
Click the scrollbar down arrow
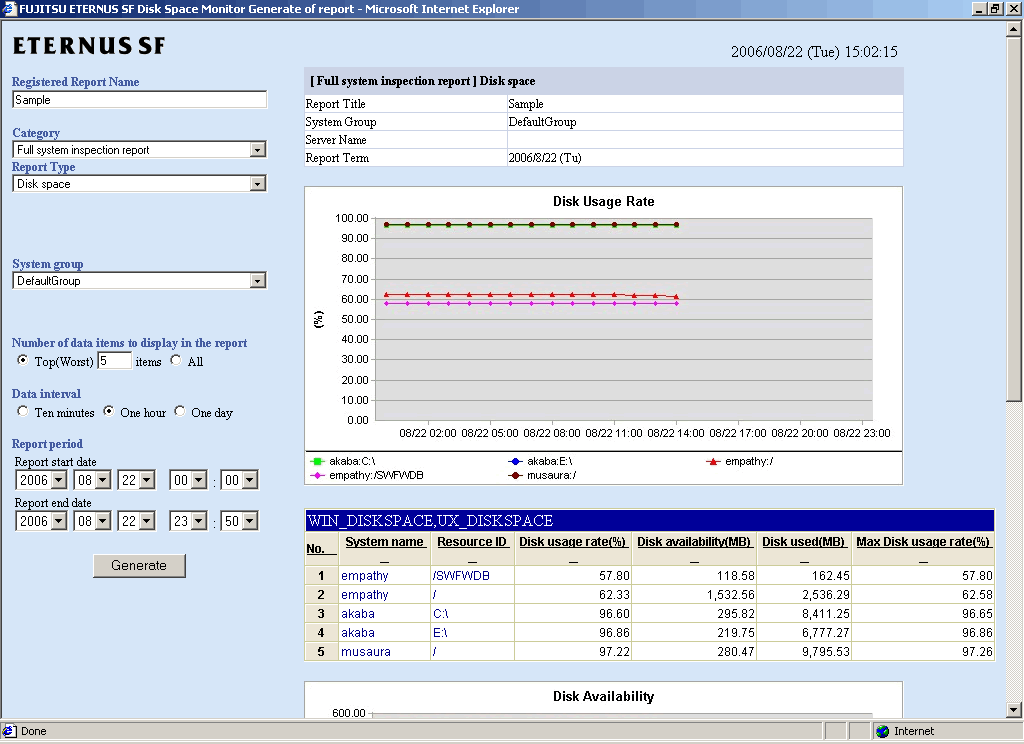tap(1014, 709)
